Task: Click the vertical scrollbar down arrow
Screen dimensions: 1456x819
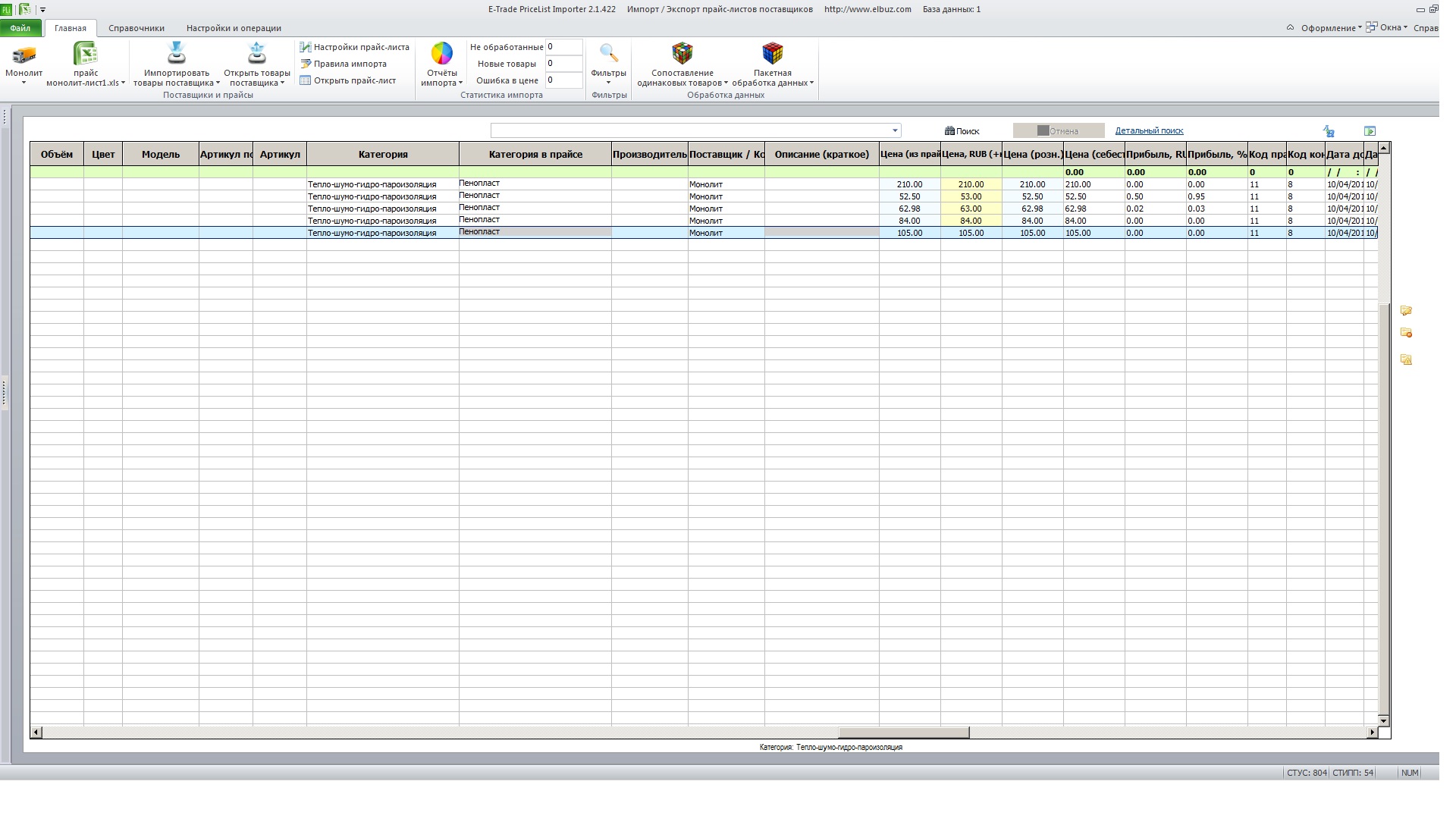Action: [x=1384, y=720]
